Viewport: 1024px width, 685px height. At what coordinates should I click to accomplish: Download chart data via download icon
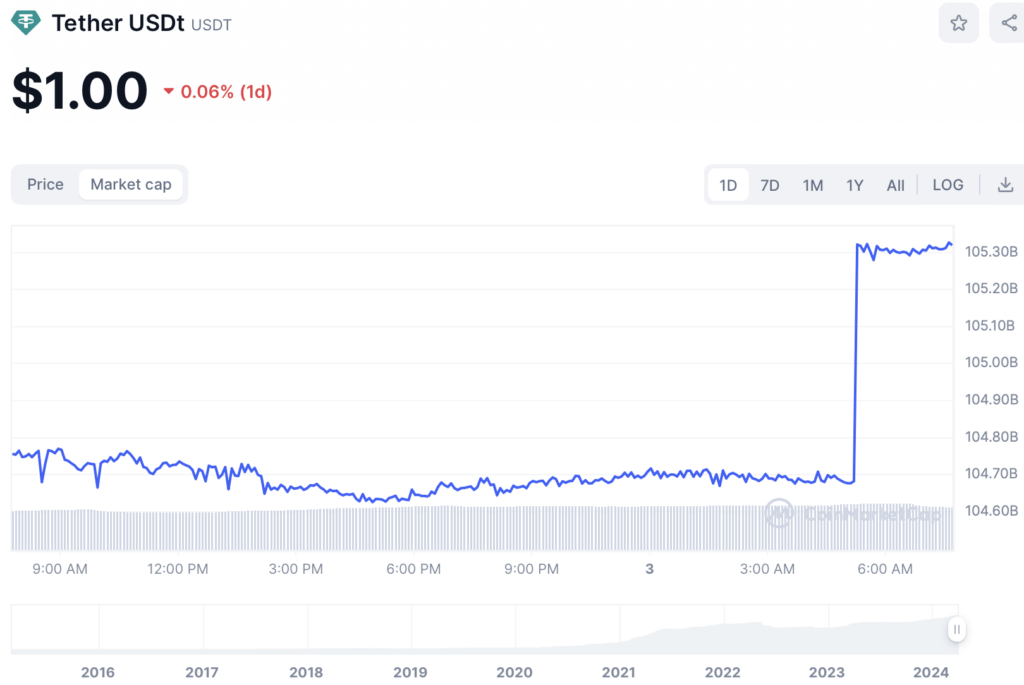point(1005,185)
